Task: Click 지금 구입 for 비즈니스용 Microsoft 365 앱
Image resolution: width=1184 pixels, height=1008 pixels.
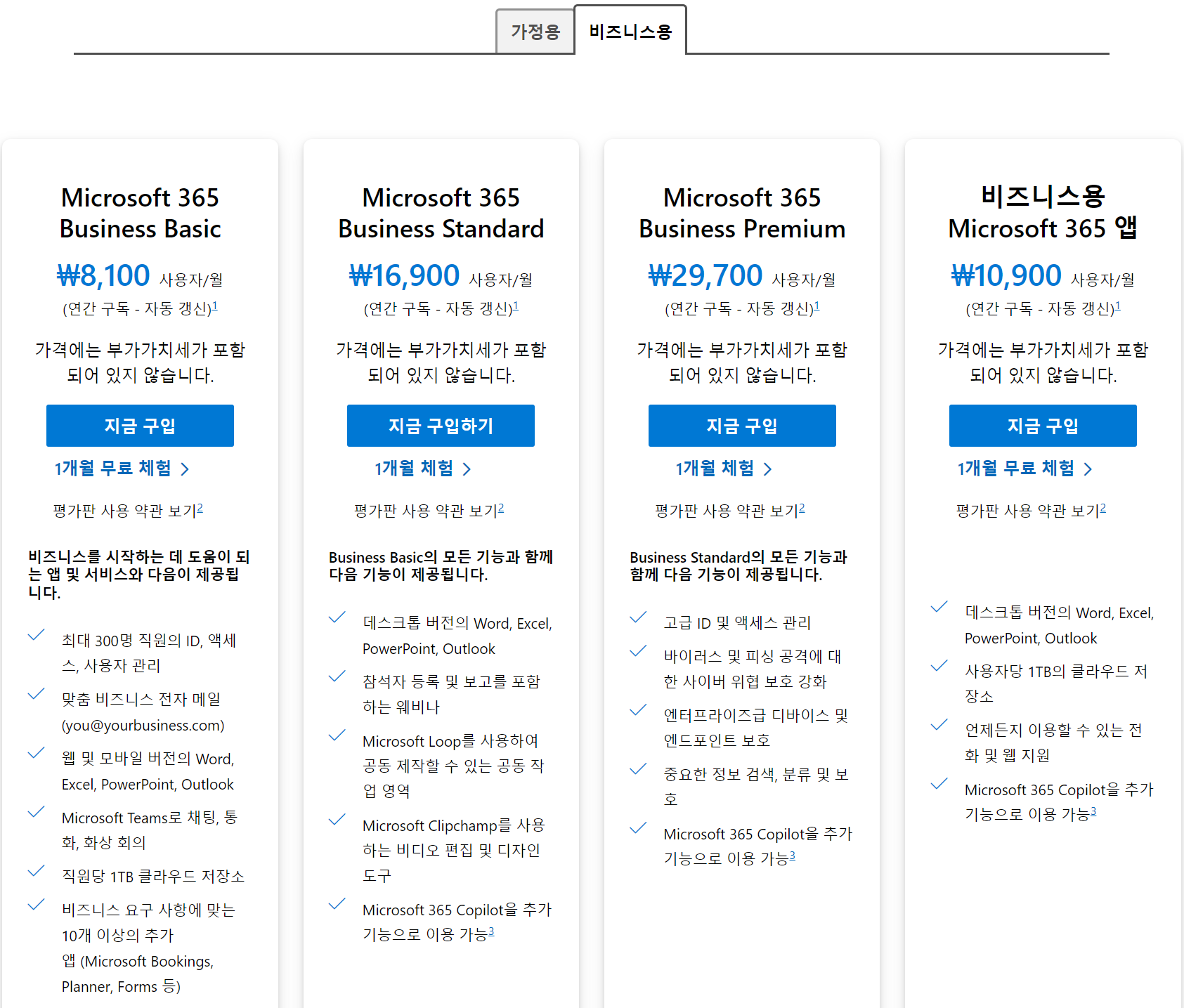Action: click(x=1043, y=426)
